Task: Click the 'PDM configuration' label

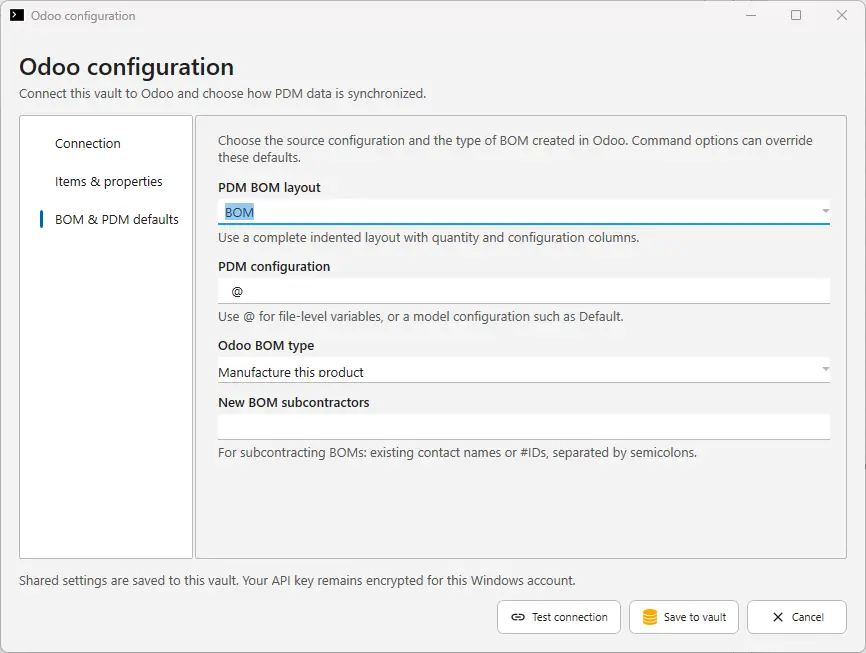Action: (x=274, y=267)
